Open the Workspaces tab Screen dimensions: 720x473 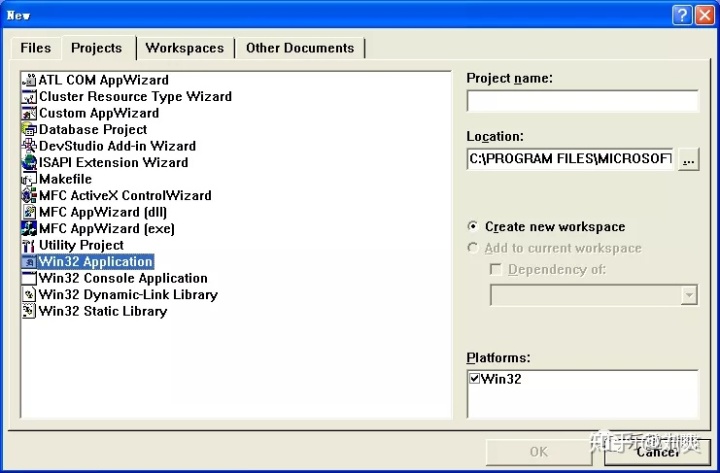185,48
